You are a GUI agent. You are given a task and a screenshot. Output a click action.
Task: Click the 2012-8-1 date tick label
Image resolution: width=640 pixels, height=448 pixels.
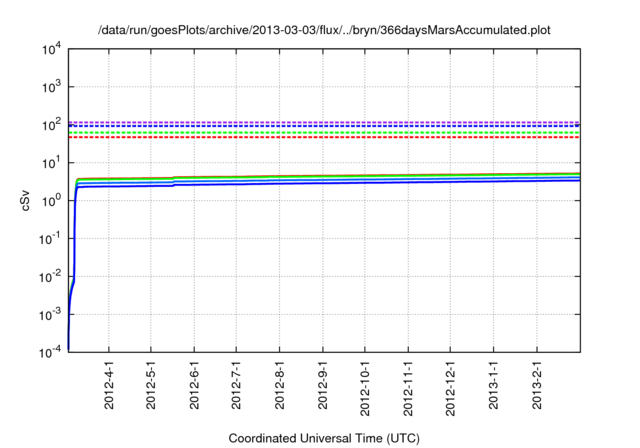[x=280, y=385]
